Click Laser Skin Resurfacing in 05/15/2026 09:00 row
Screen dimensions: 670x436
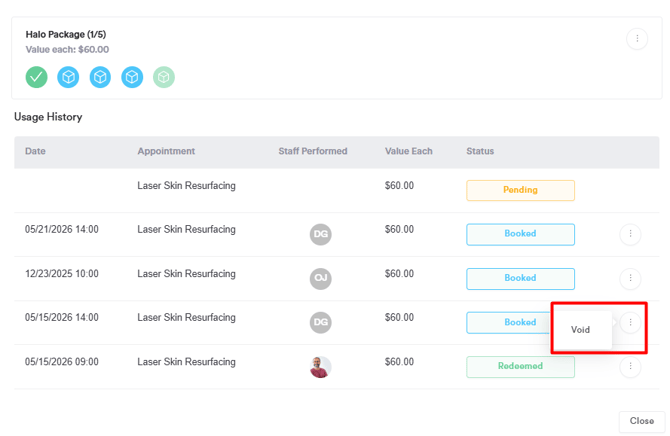point(186,362)
